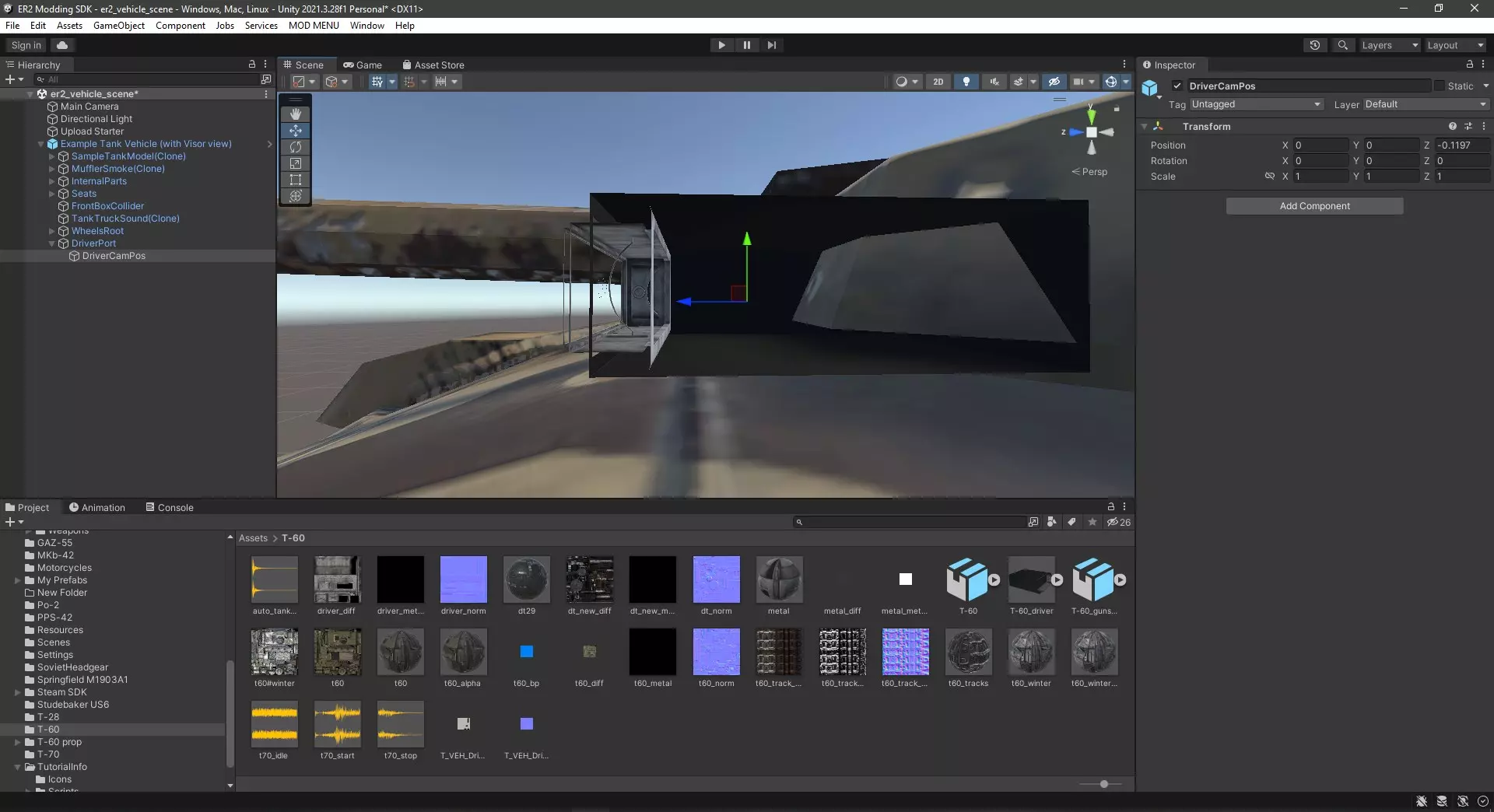The height and width of the screenshot is (812, 1494).
Task: Select the Hand tool in scene toolbar
Action: 296,114
